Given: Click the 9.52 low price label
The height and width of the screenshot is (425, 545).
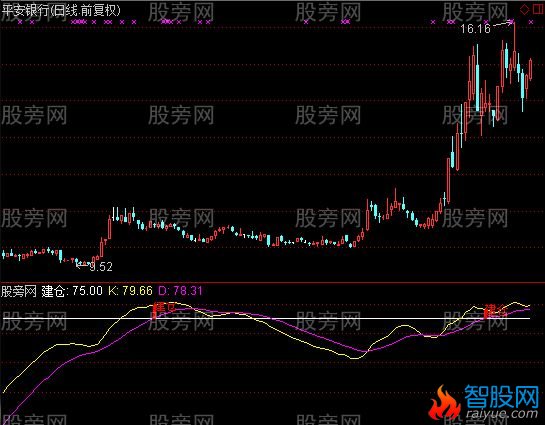Looking at the screenshot, I should pyautogui.click(x=101, y=267).
